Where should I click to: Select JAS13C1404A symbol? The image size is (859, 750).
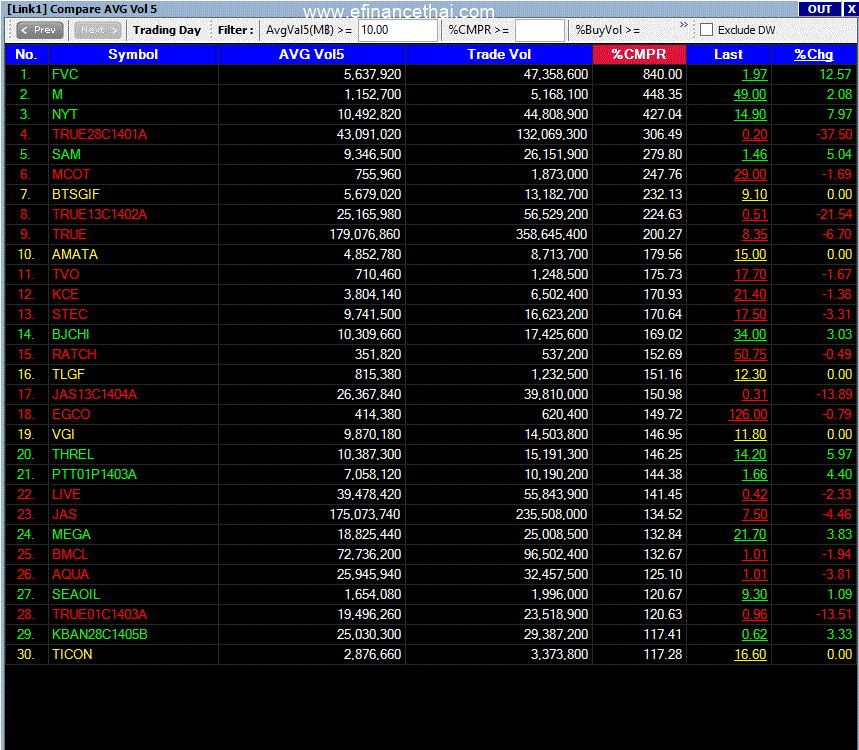(x=94, y=394)
